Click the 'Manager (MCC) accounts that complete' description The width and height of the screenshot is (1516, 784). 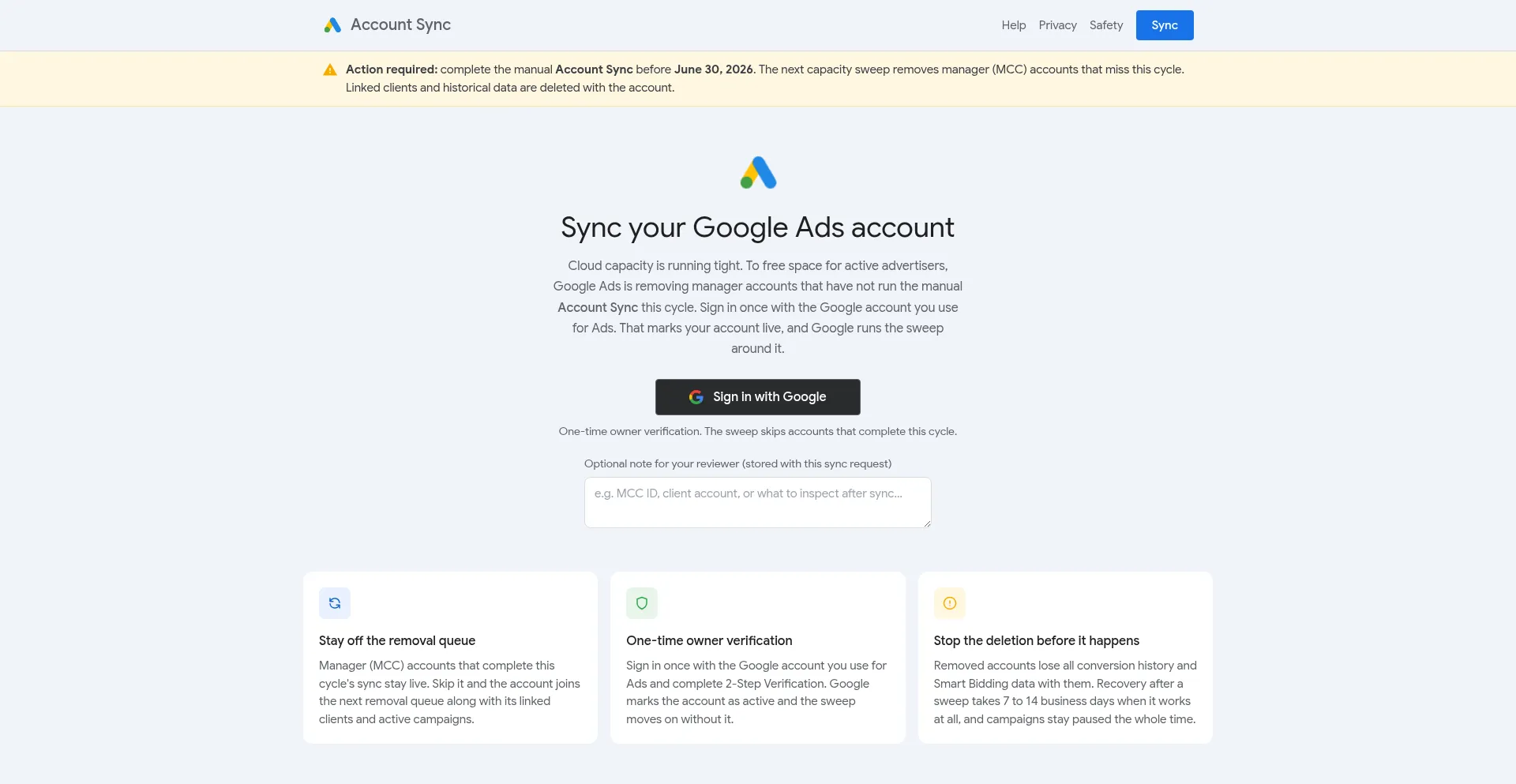click(450, 692)
